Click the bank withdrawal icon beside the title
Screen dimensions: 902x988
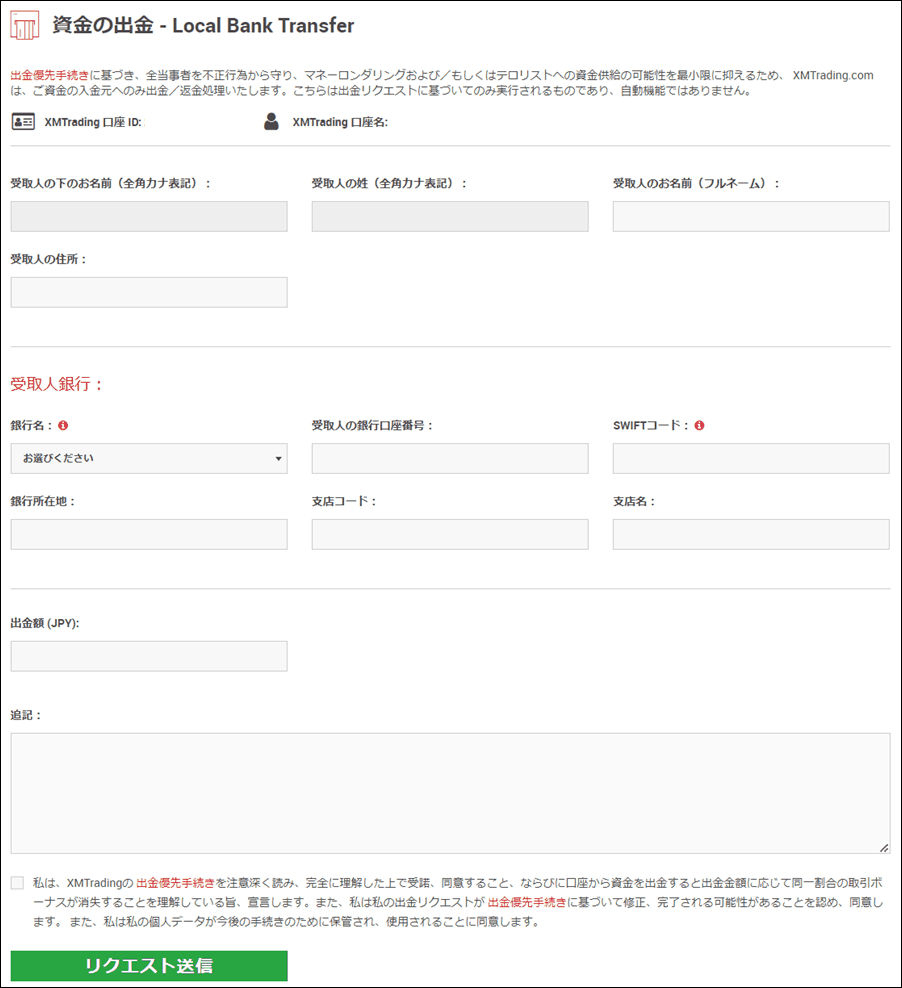(x=25, y=26)
